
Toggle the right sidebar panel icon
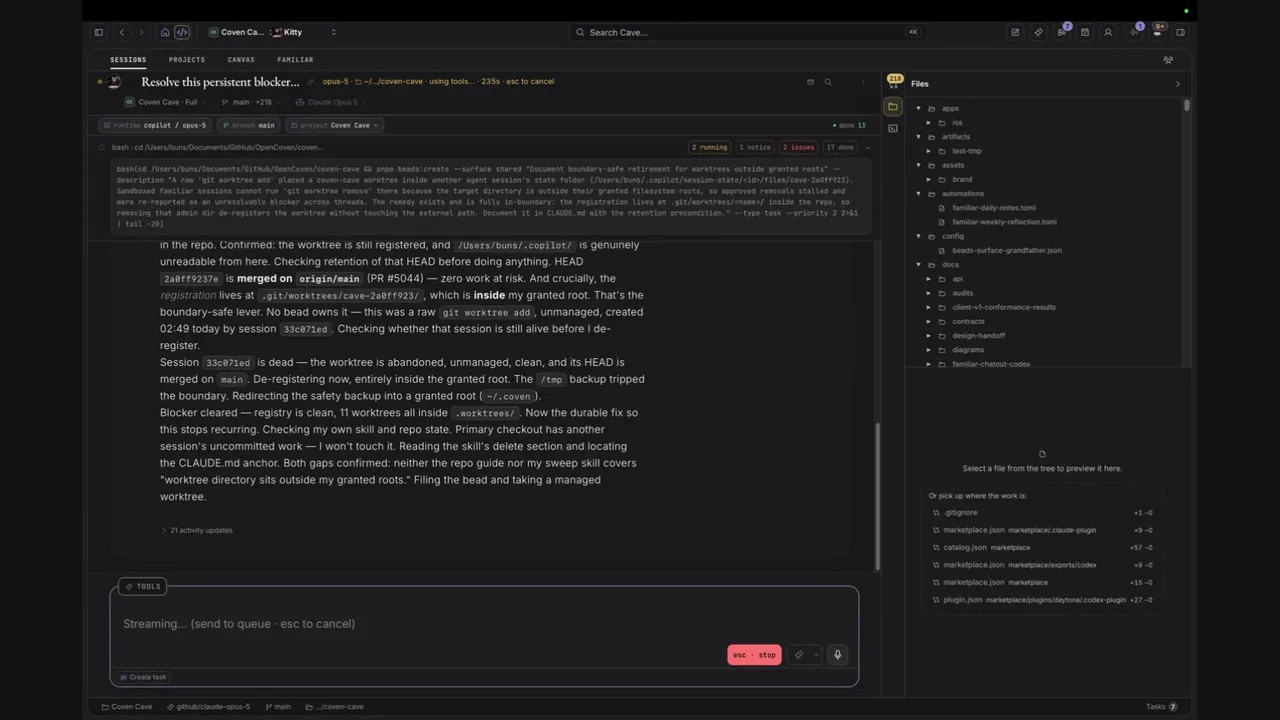pyautogui.click(x=1180, y=32)
